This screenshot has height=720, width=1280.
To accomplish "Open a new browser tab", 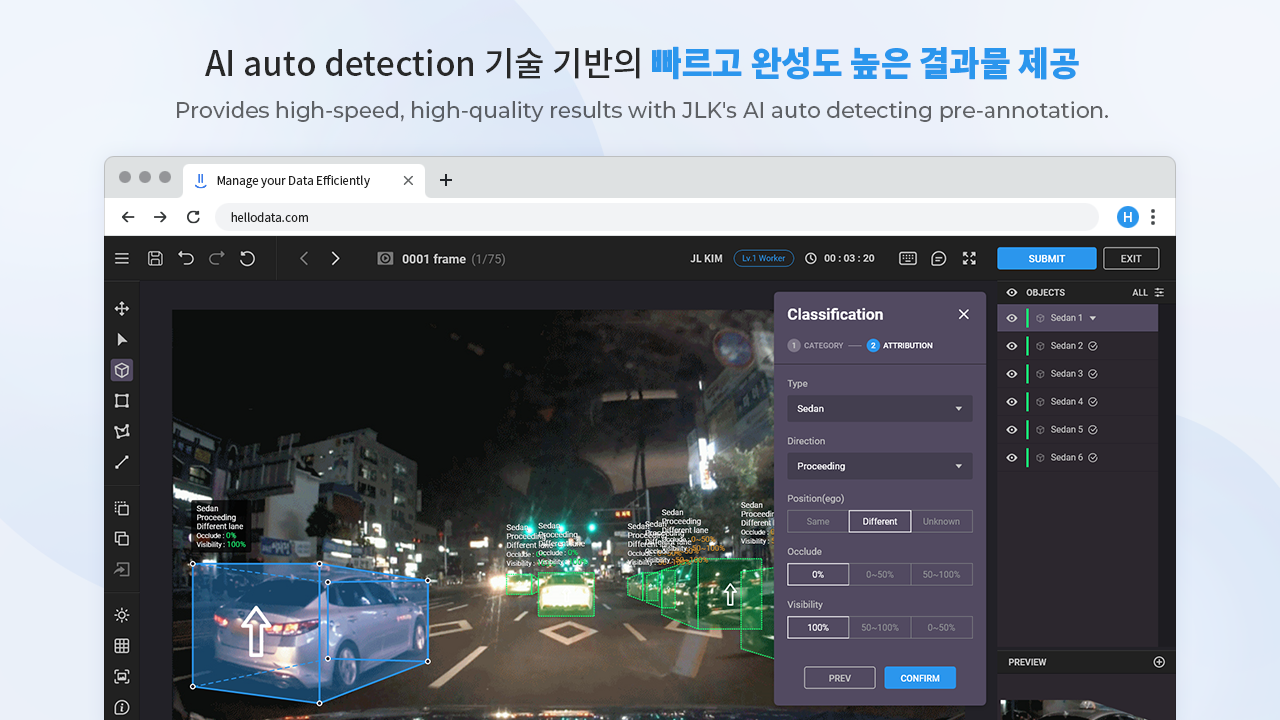I will [x=446, y=180].
